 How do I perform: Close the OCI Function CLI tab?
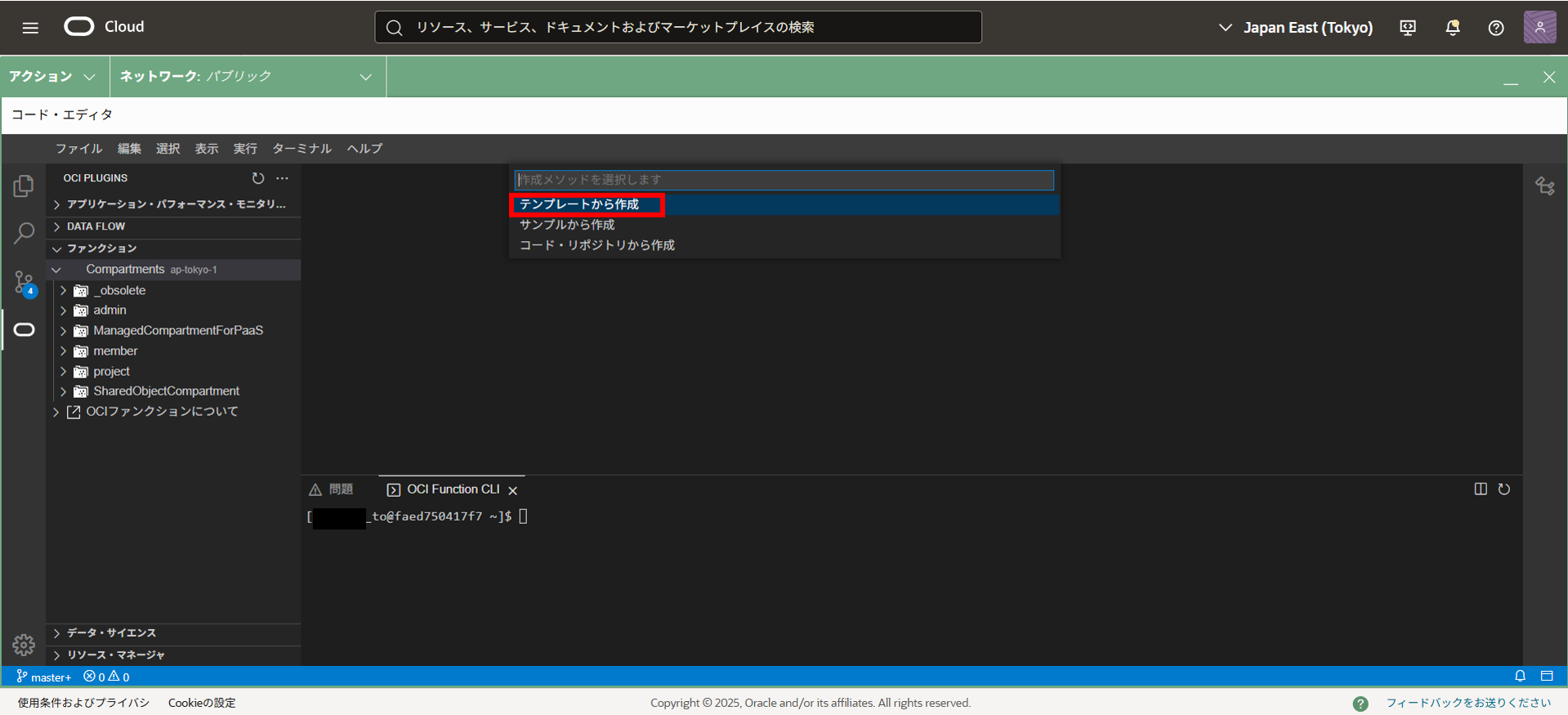(512, 490)
